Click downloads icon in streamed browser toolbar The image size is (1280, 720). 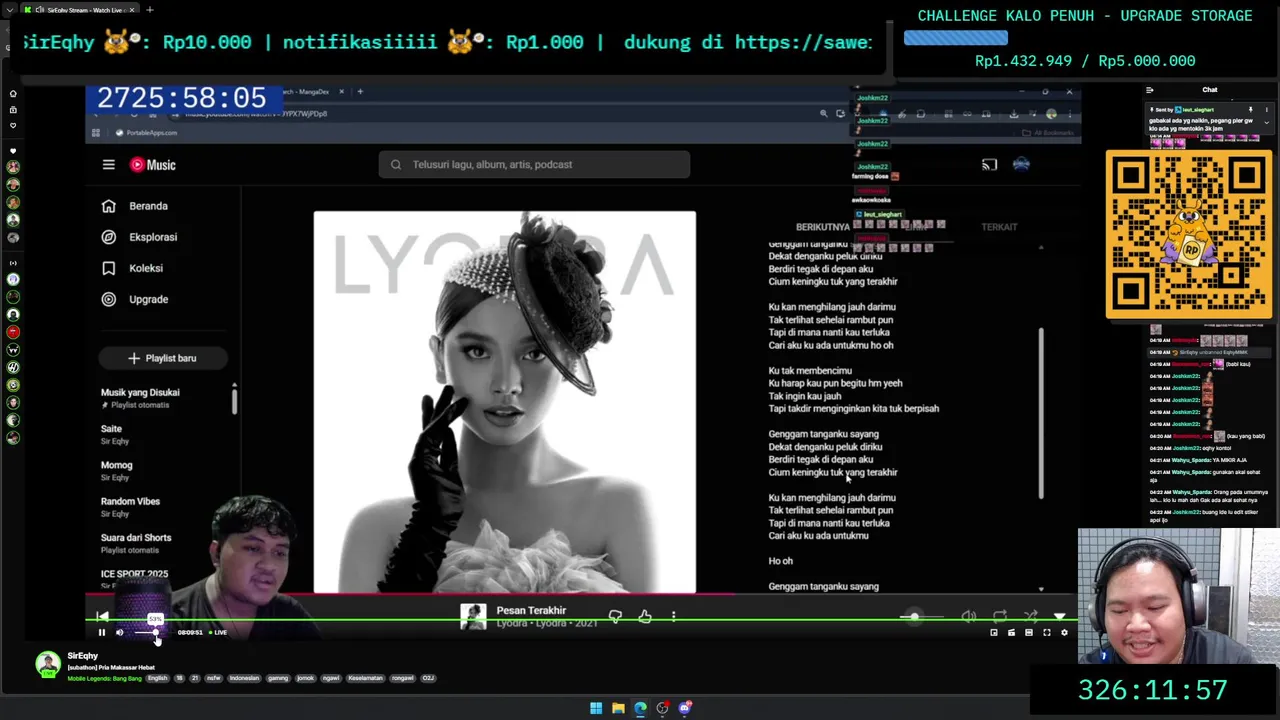pos(1013,114)
